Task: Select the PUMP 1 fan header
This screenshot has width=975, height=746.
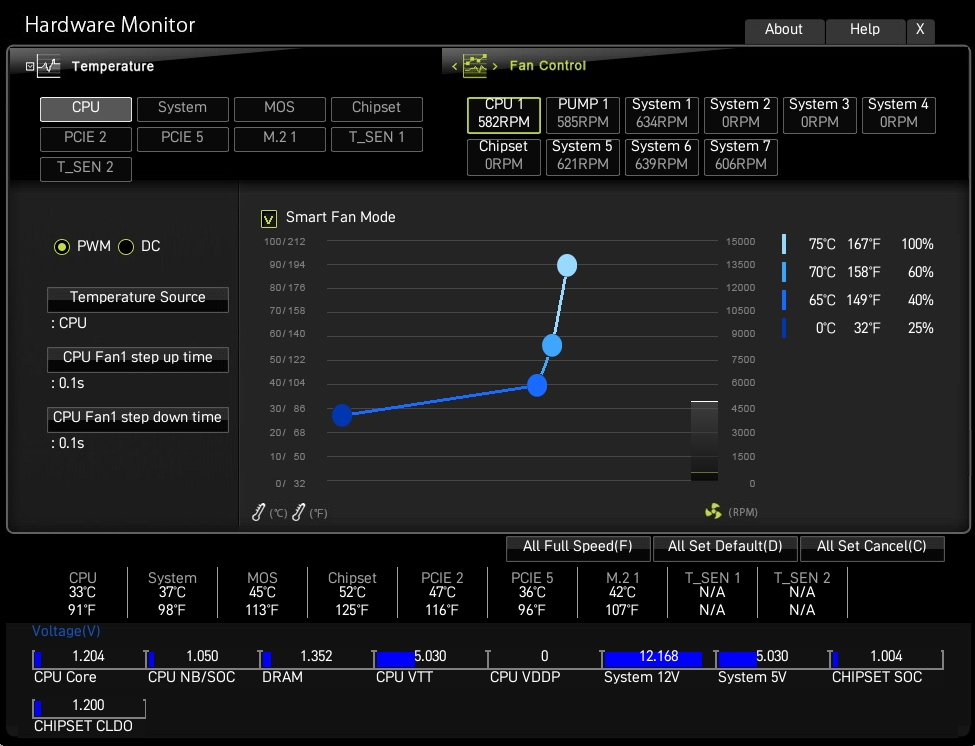Action: coord(583,115)
